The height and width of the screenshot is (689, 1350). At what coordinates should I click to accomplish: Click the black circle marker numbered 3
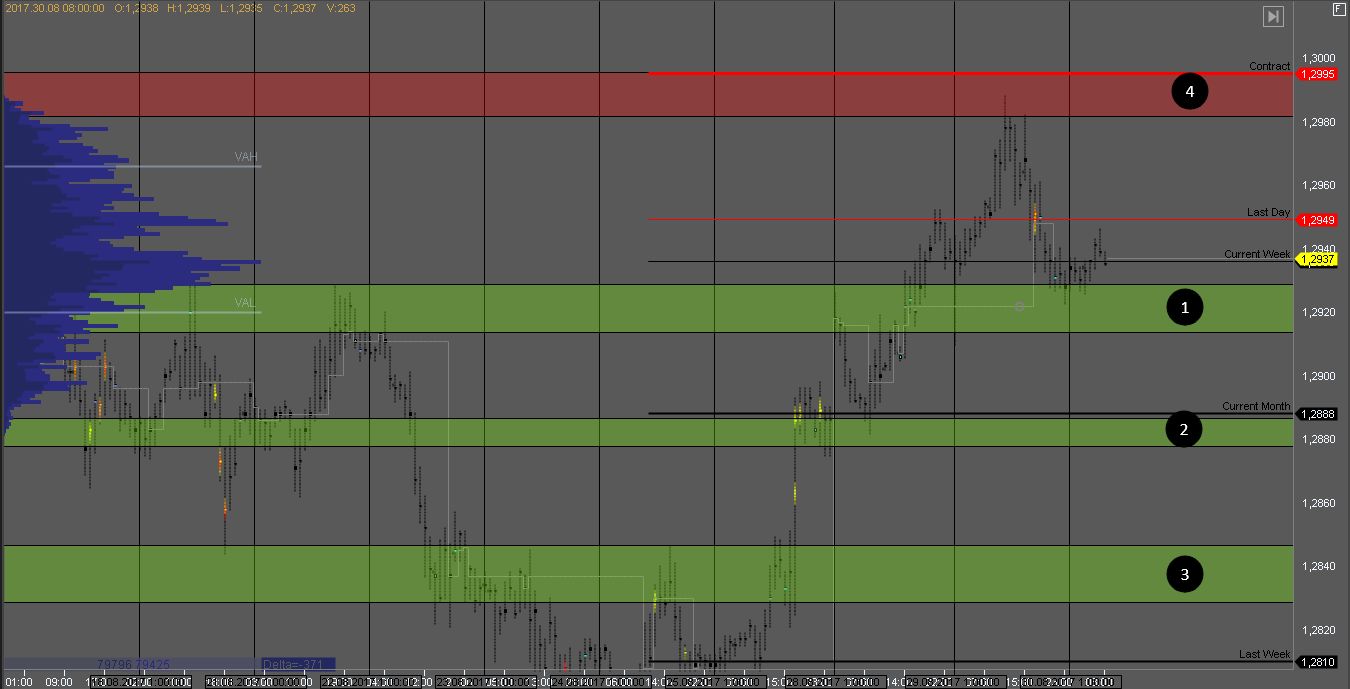tap(1185, 574)
